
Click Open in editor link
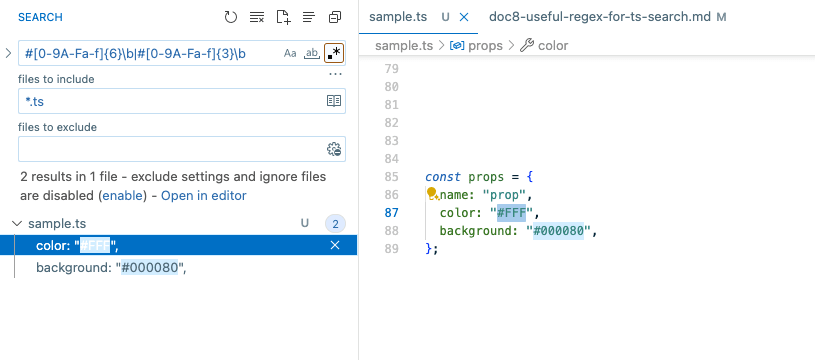(204, 196)
